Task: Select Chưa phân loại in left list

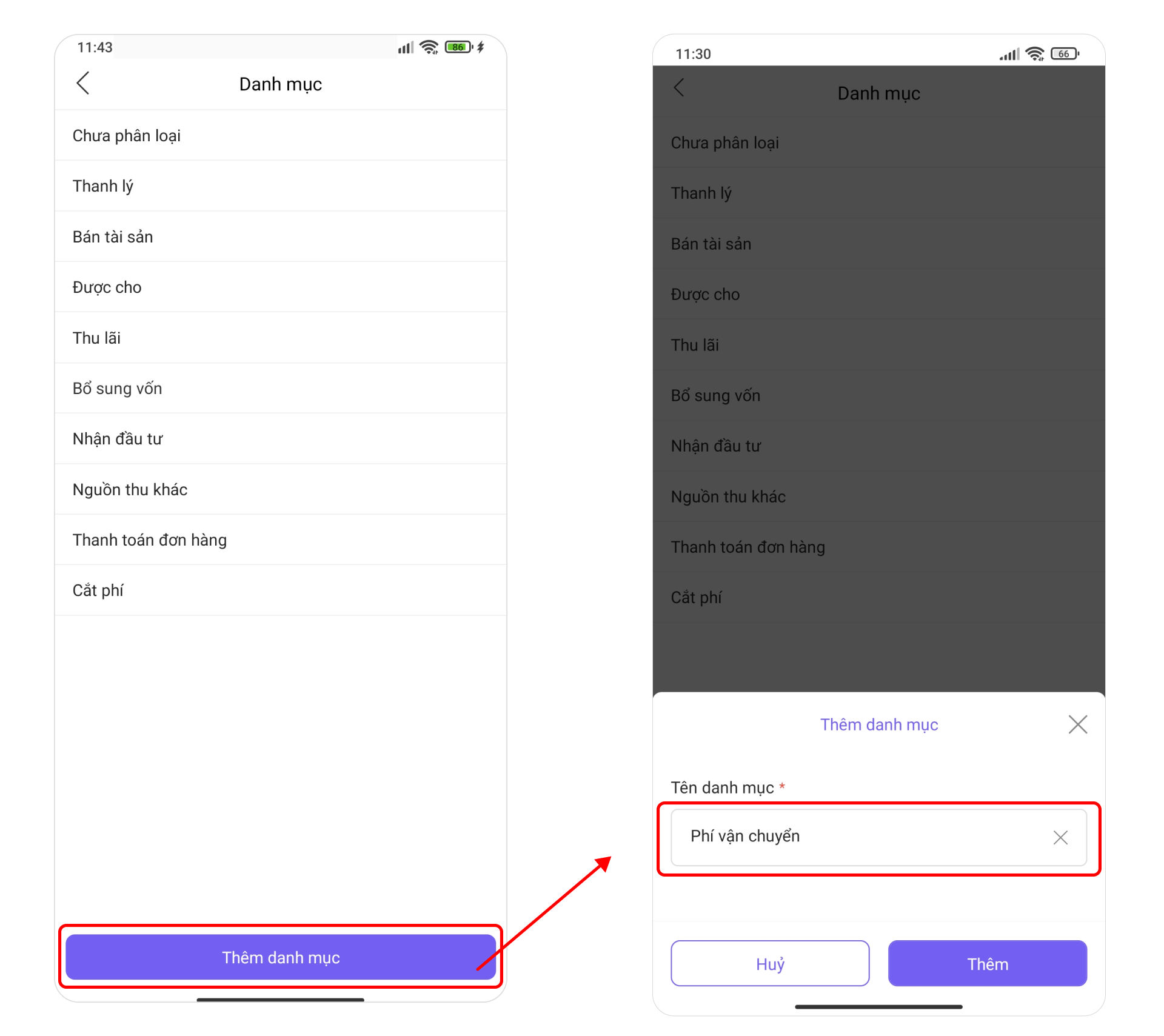Action: click(281, 135)
